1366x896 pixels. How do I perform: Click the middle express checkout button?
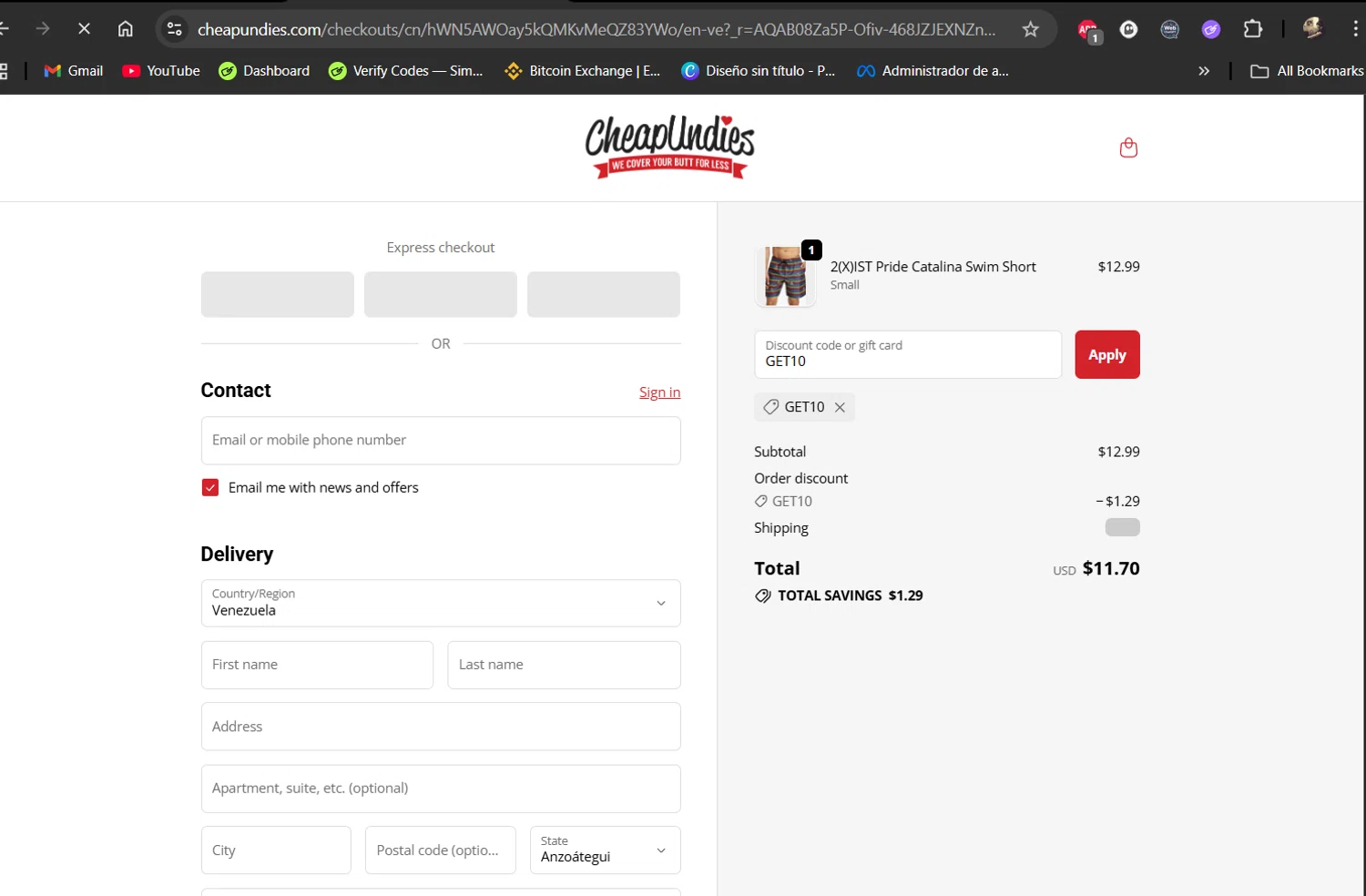[441, 294]
